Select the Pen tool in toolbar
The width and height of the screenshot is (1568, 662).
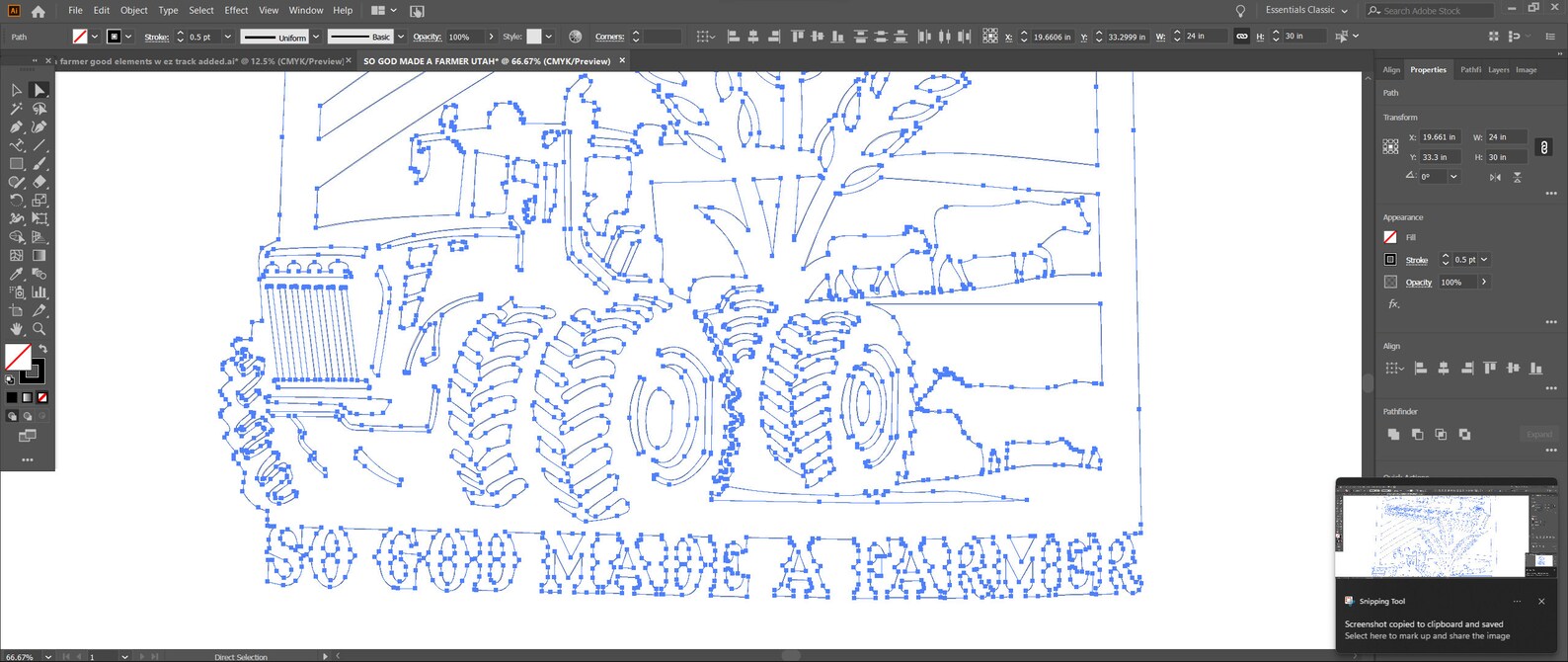(x=17, y=126)
